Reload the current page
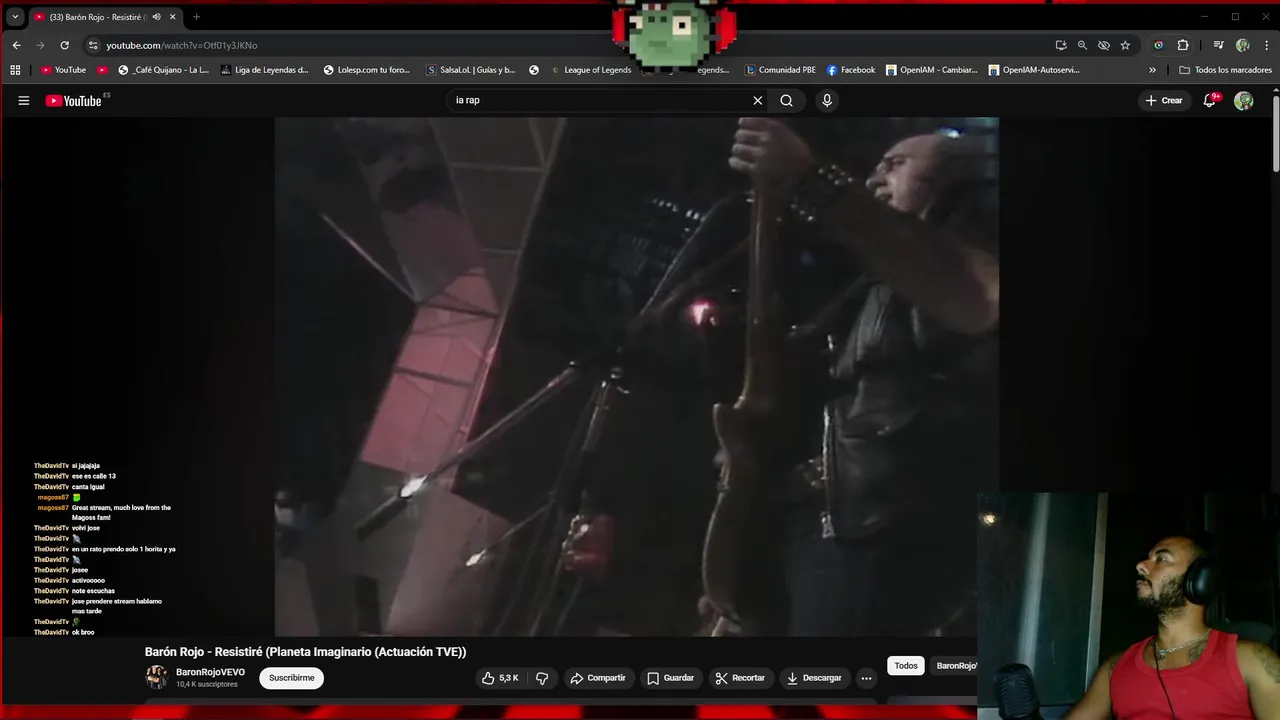The image size is (1280, 720). pyautogui.click(x=65, y=45)
